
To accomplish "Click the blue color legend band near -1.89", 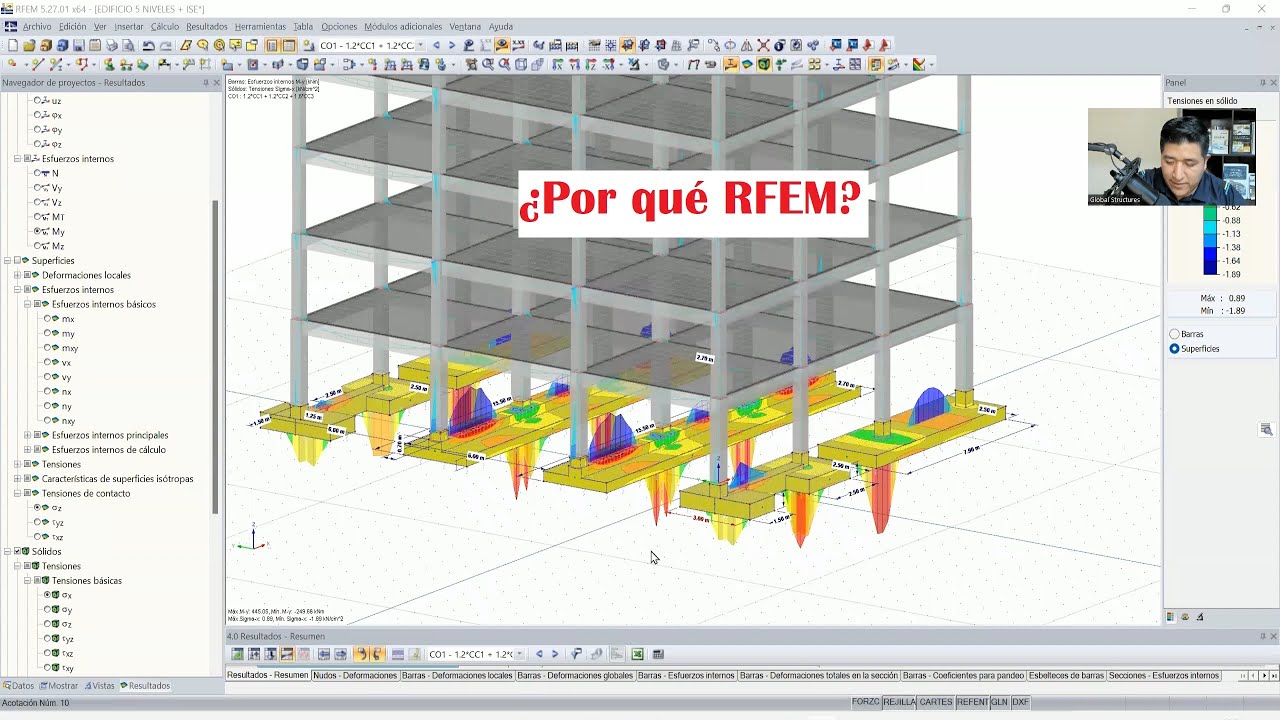I will pyautogui.click(x=1210, y=268).
